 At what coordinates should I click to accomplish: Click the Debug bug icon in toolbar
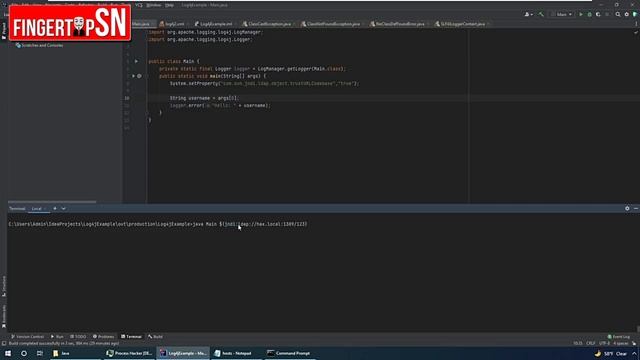coord(589,14)
